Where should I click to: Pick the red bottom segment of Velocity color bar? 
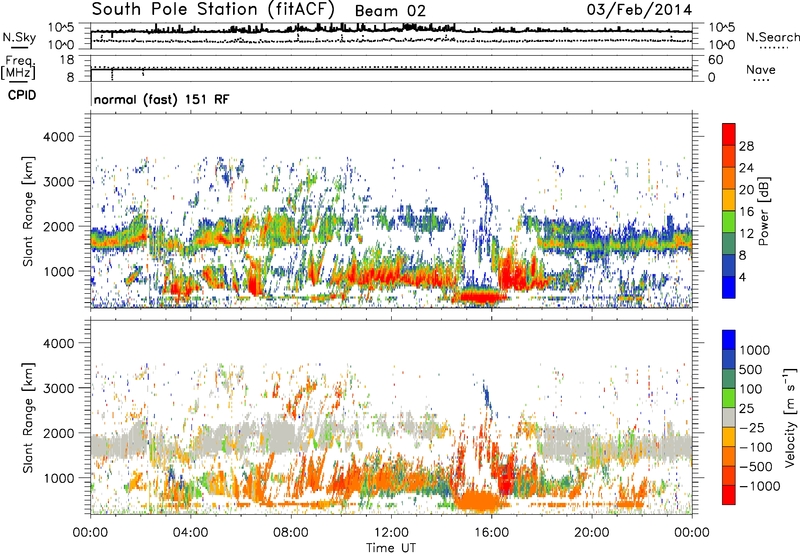point(729,495)
